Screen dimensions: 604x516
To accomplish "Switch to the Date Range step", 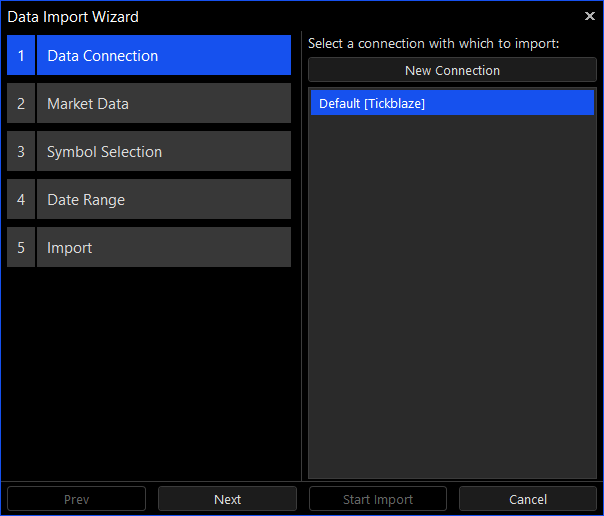I will (163, 200).
